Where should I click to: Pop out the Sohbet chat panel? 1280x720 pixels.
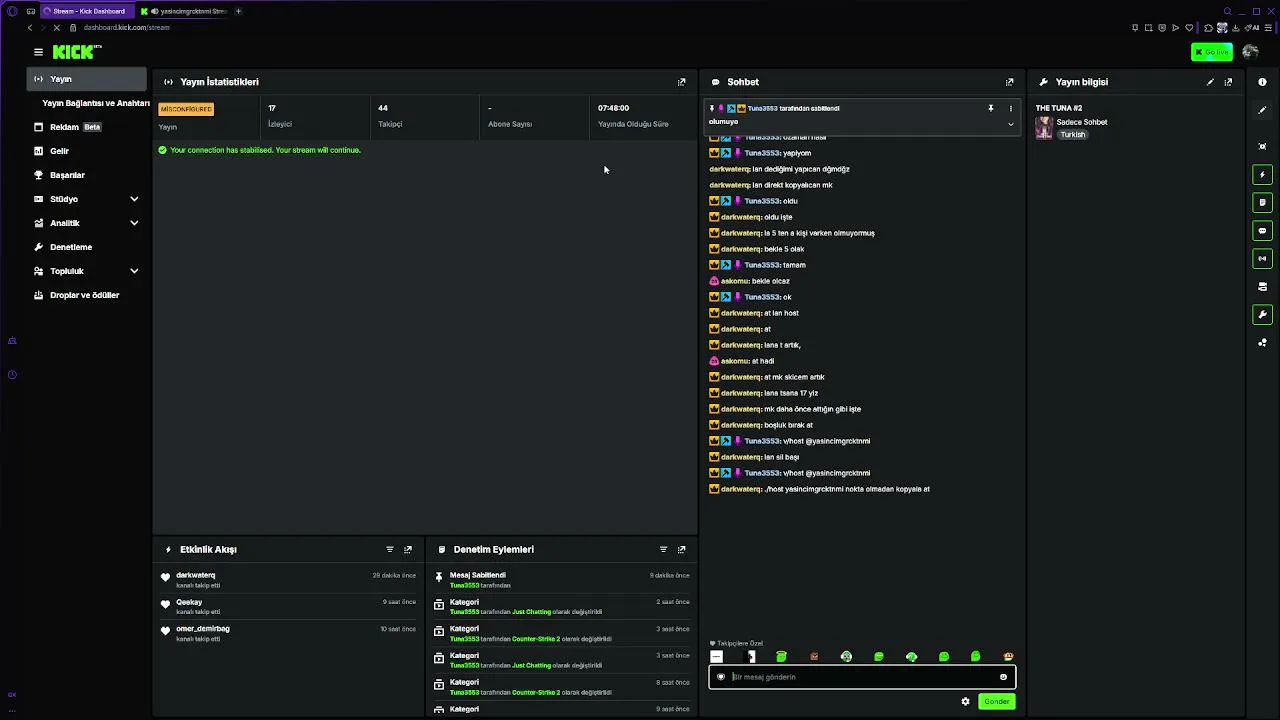point(1009,82)
